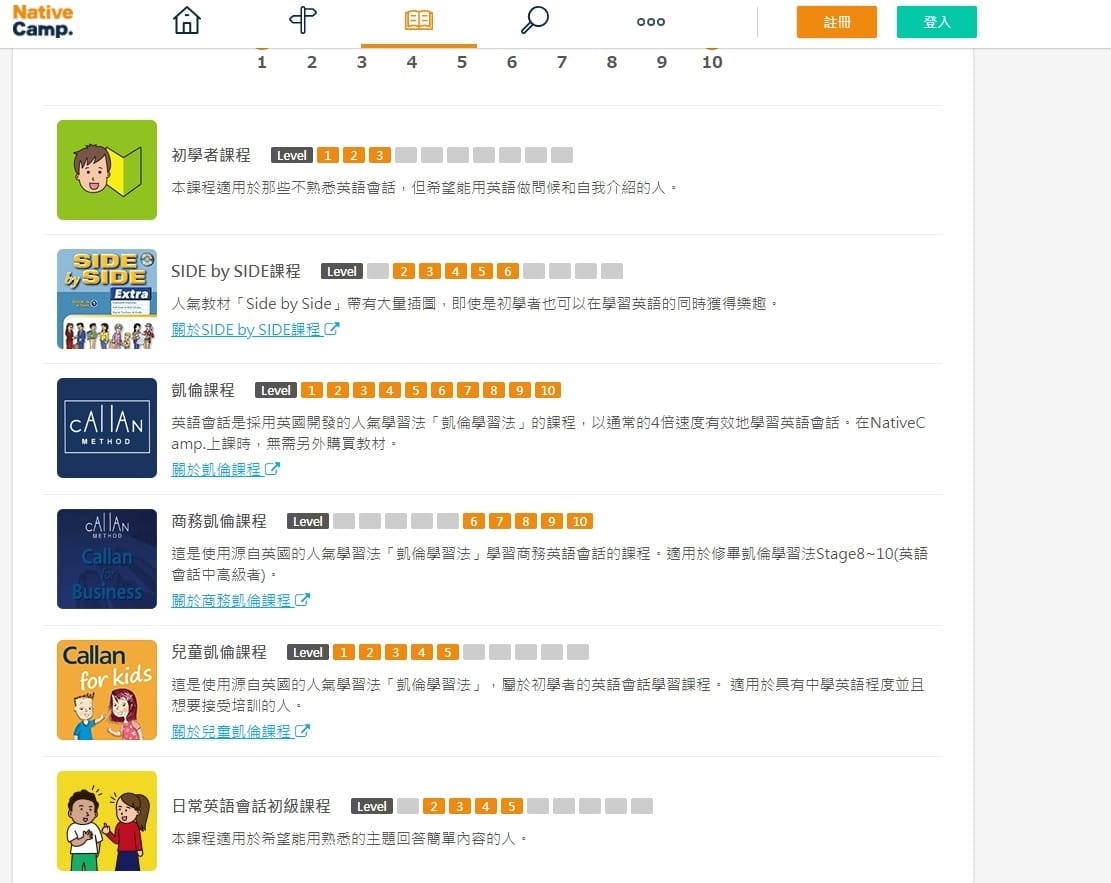
Task: Switch to the home tab in navigation
Action: click(x=187, y=20)
